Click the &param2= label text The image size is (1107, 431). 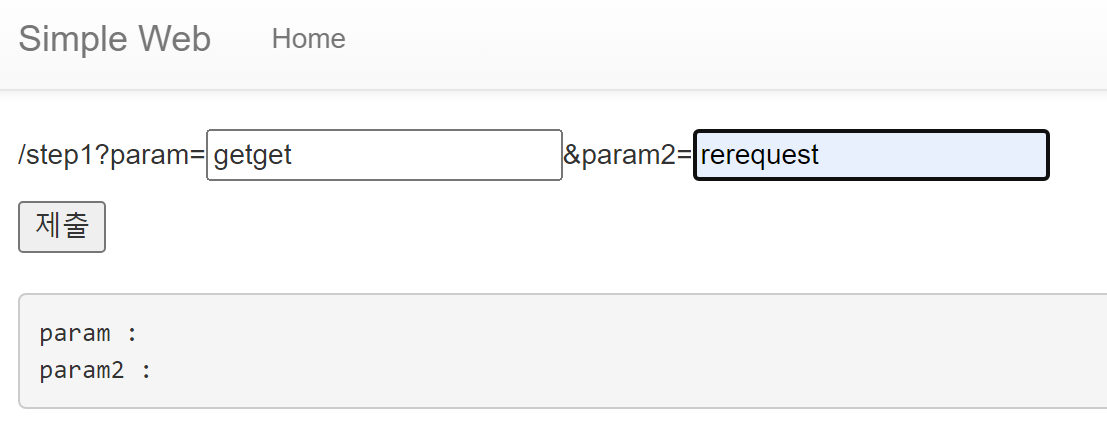point(628,155)
